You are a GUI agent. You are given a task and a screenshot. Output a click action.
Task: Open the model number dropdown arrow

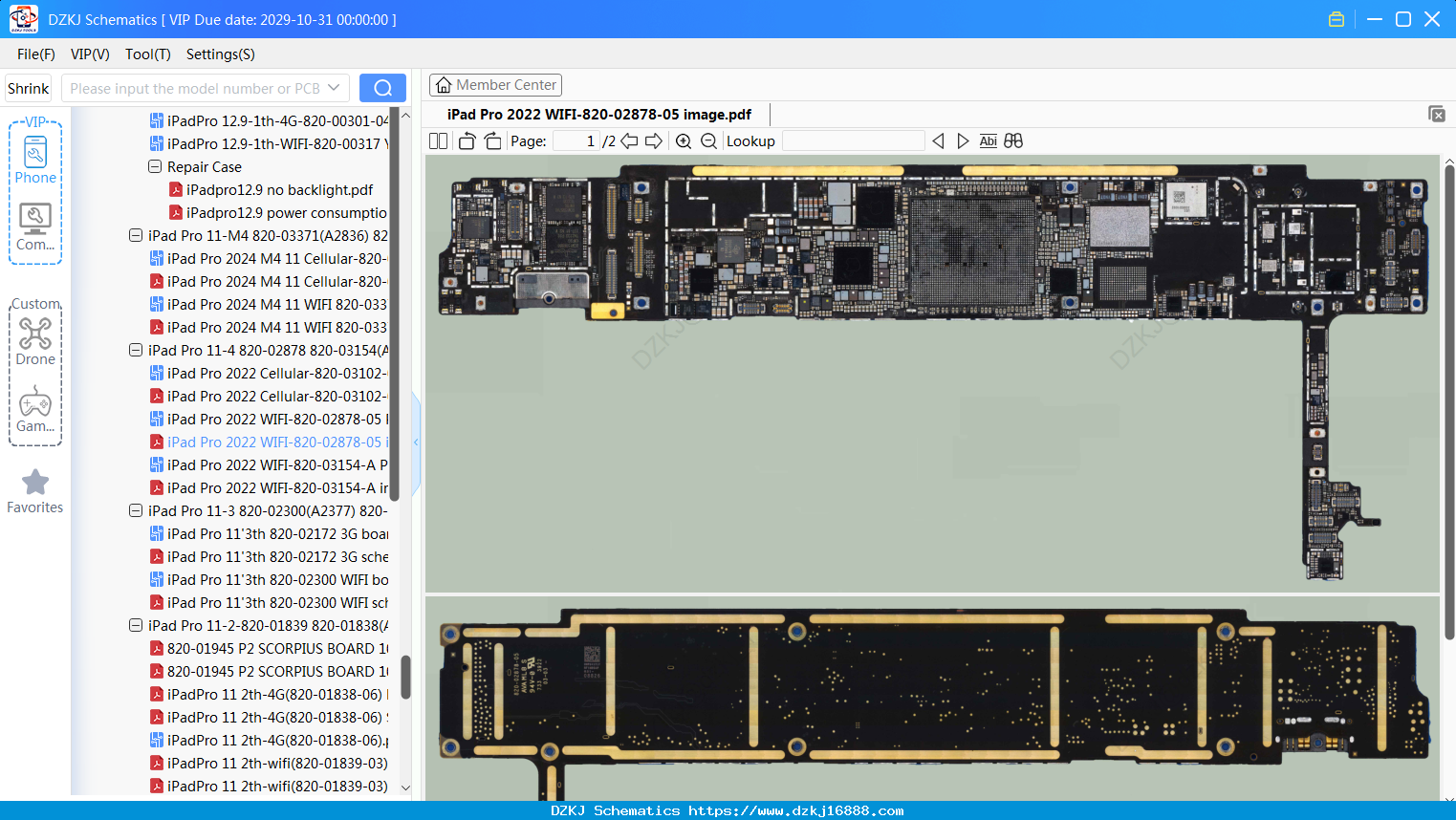pyautogui.click(x=334, y=88)
